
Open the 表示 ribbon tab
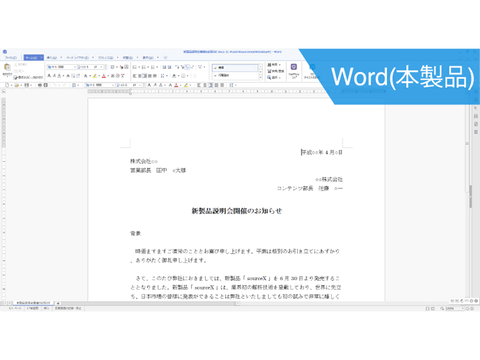148,58
